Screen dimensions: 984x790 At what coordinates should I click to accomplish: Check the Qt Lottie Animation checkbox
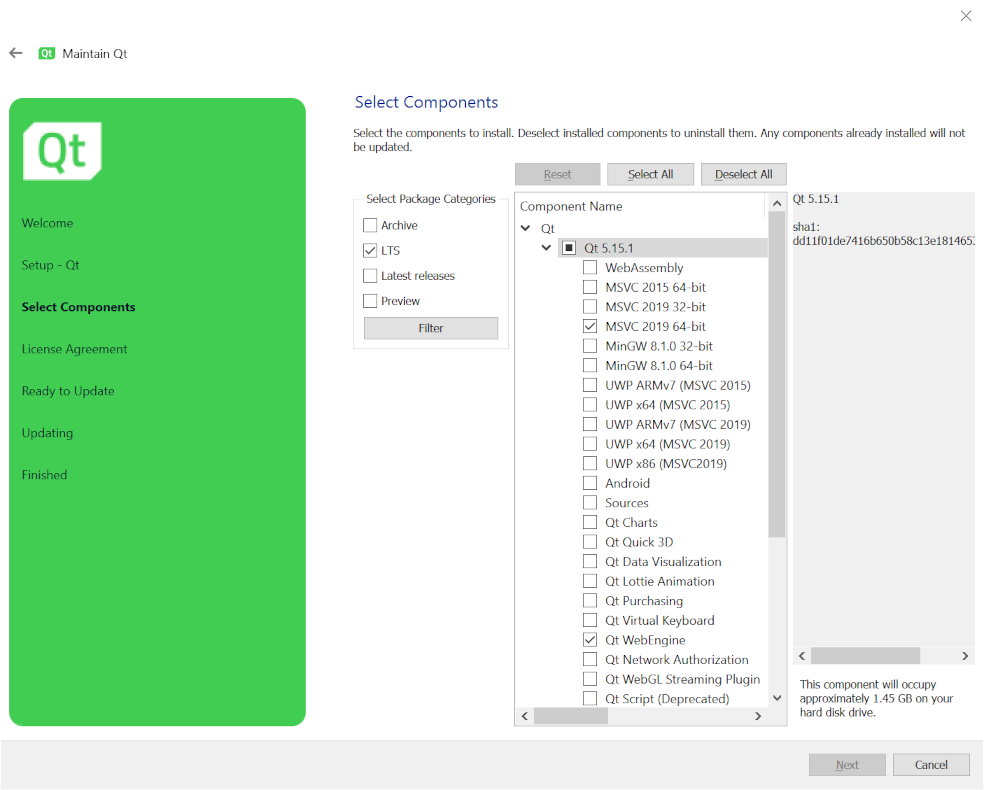590,581
